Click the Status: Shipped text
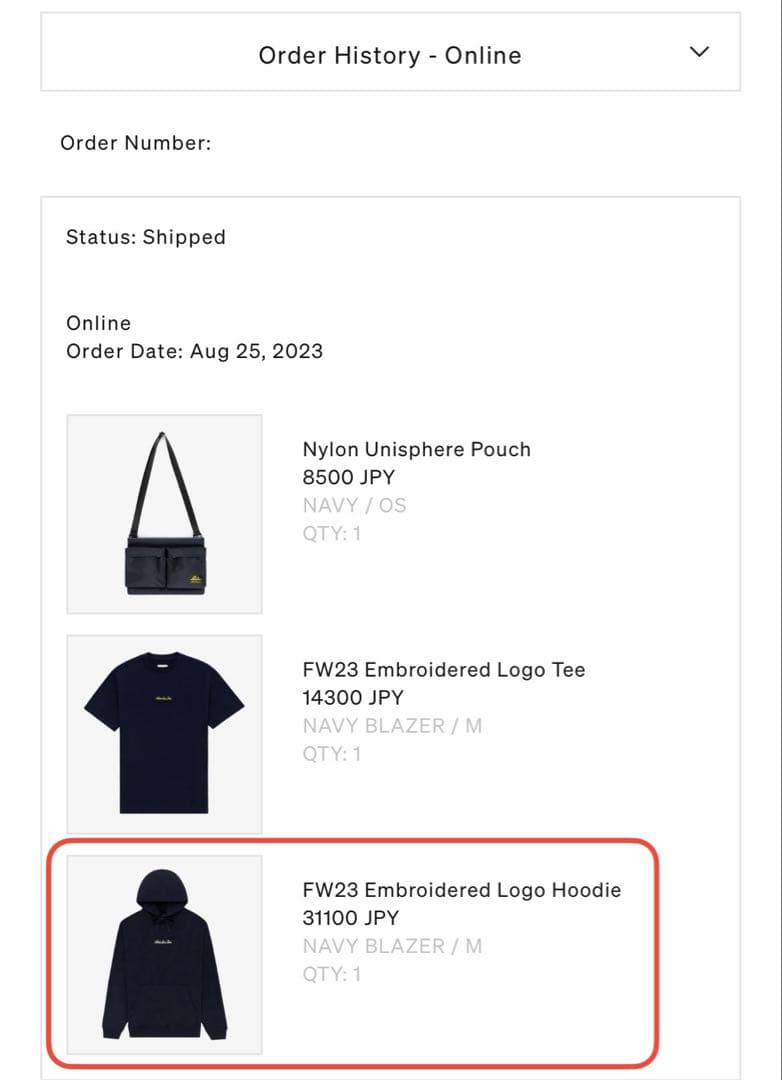The height and width of the screenshot is (1080, 782). coord(146,237)
